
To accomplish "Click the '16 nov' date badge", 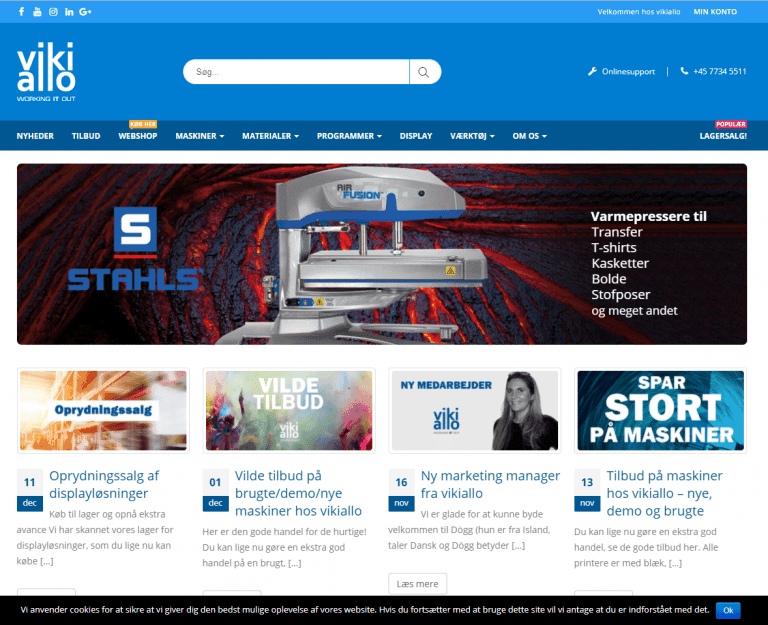I will 401,490.
